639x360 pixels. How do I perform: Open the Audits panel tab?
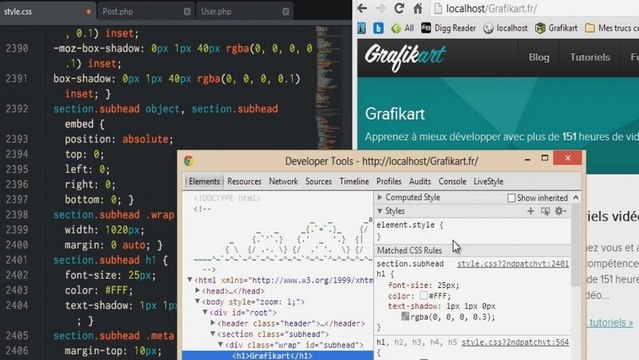pos(420,181)
